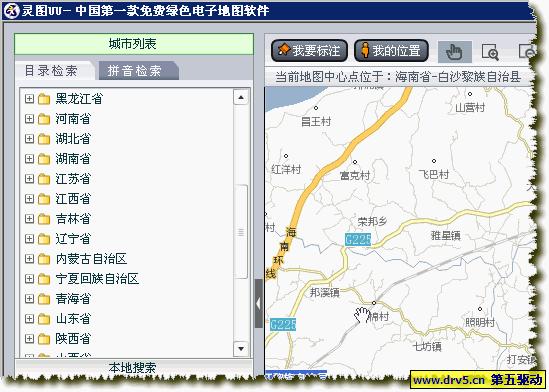549x392 pixels.
Task: Click the 灵图UU app logo icon
Action: 11,10
